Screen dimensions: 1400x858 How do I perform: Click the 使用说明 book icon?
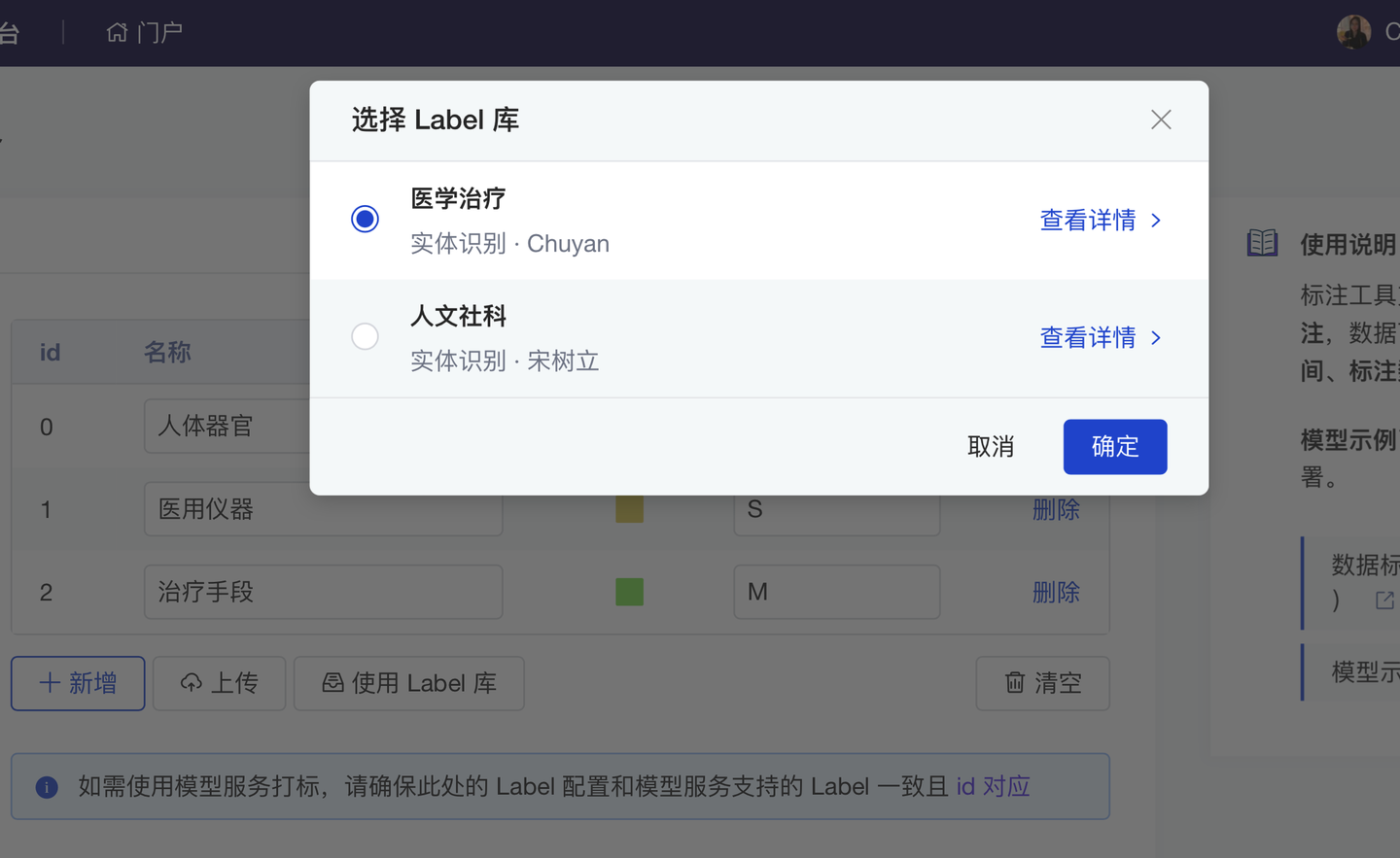1262,243
